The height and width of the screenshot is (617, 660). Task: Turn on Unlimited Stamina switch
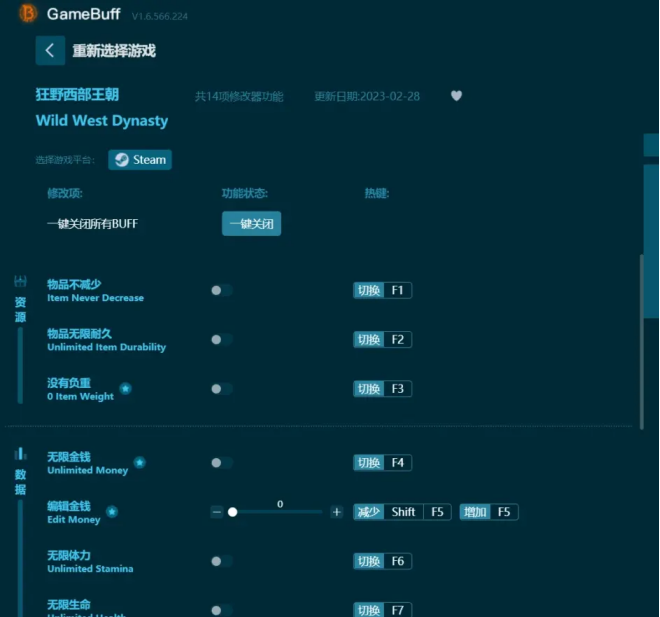(x=221, y=561)
